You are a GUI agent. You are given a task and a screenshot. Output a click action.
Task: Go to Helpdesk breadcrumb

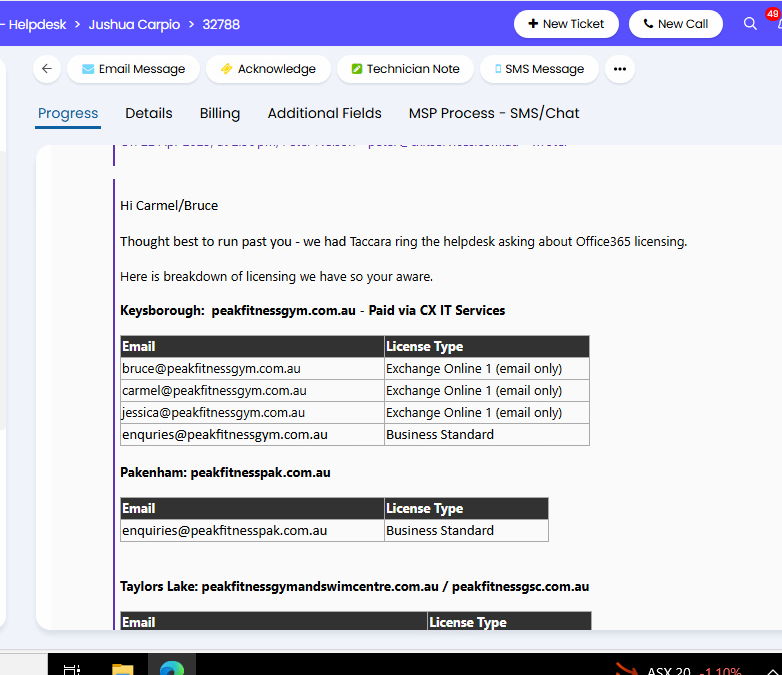(37, 24)
